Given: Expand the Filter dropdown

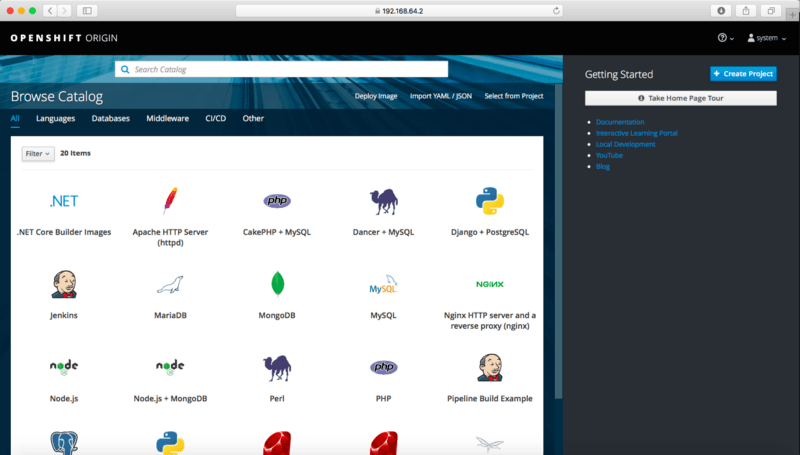Looking at the screenshot, I should (x=38, y=154).
